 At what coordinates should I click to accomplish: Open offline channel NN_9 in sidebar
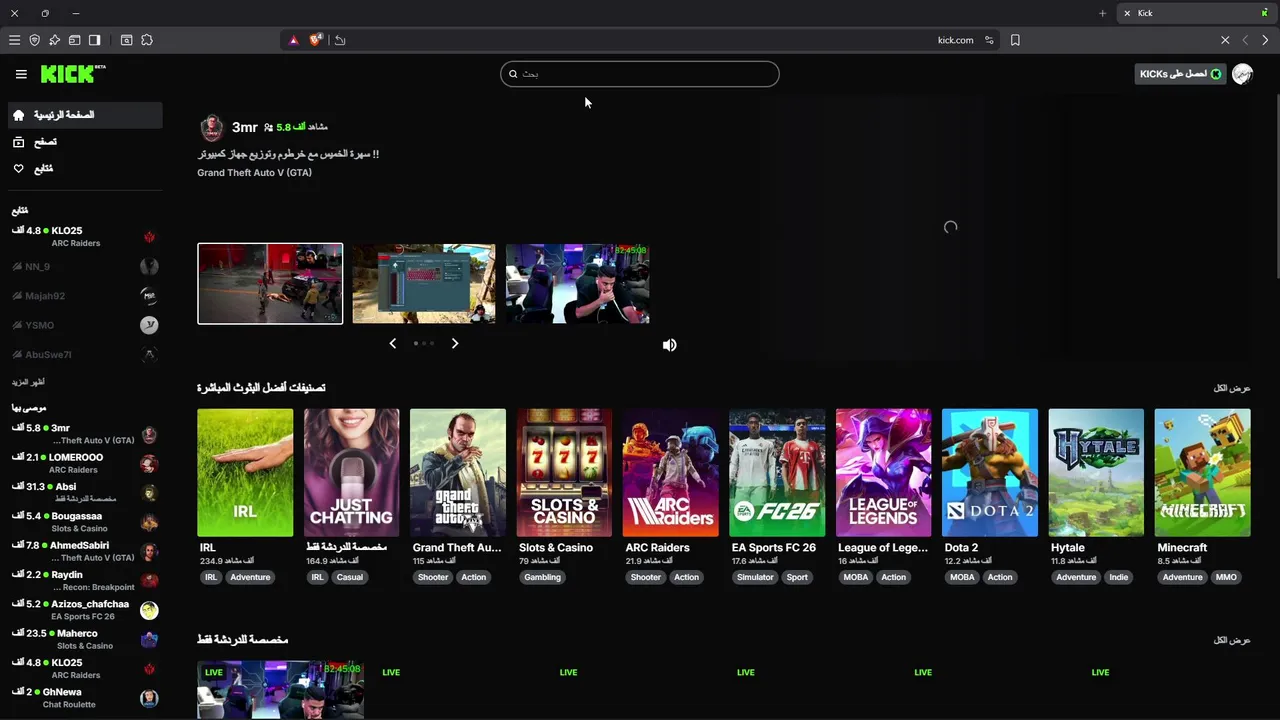tap(84, 267)
